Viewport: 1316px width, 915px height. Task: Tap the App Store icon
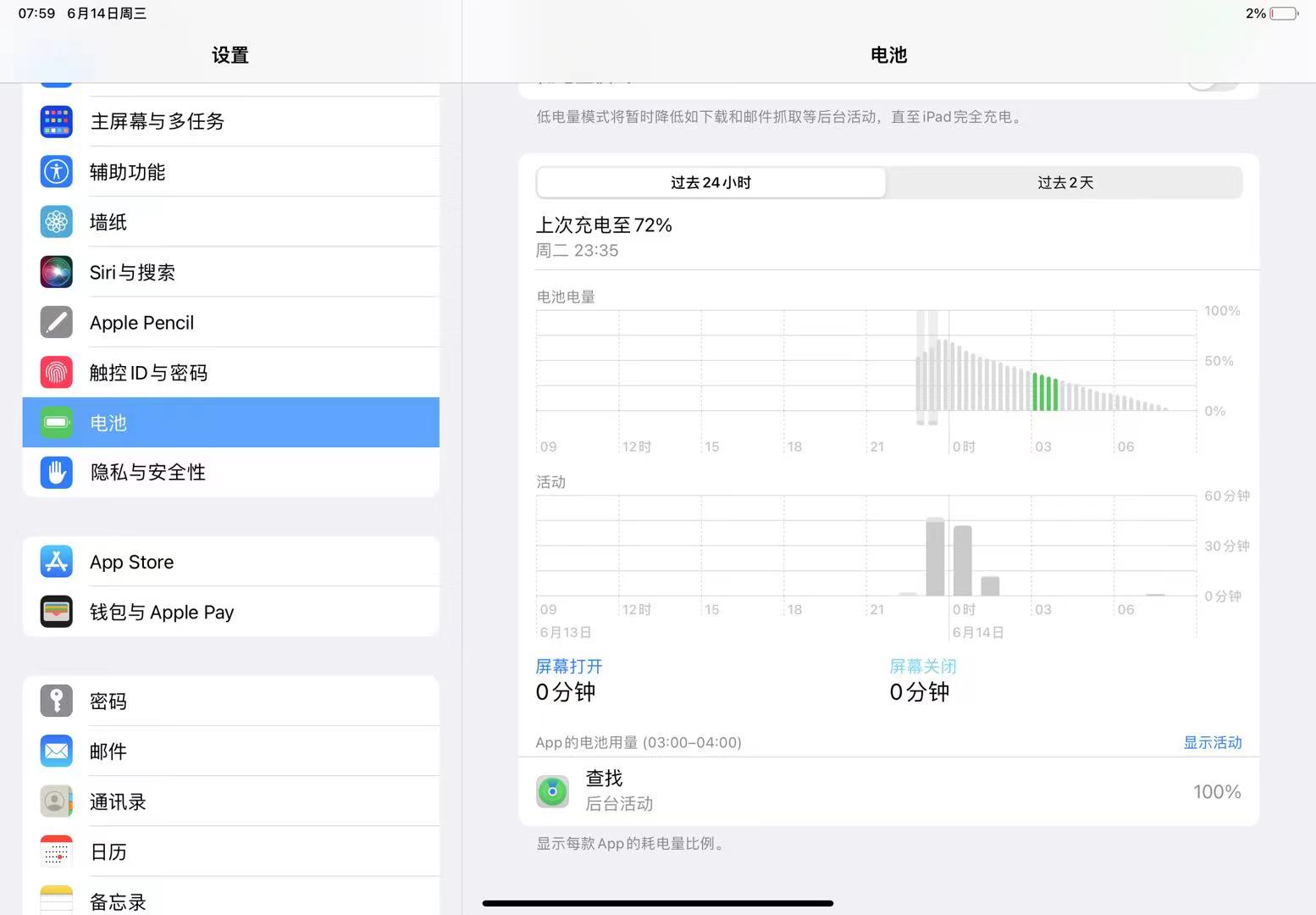click(x=57, y=562)
